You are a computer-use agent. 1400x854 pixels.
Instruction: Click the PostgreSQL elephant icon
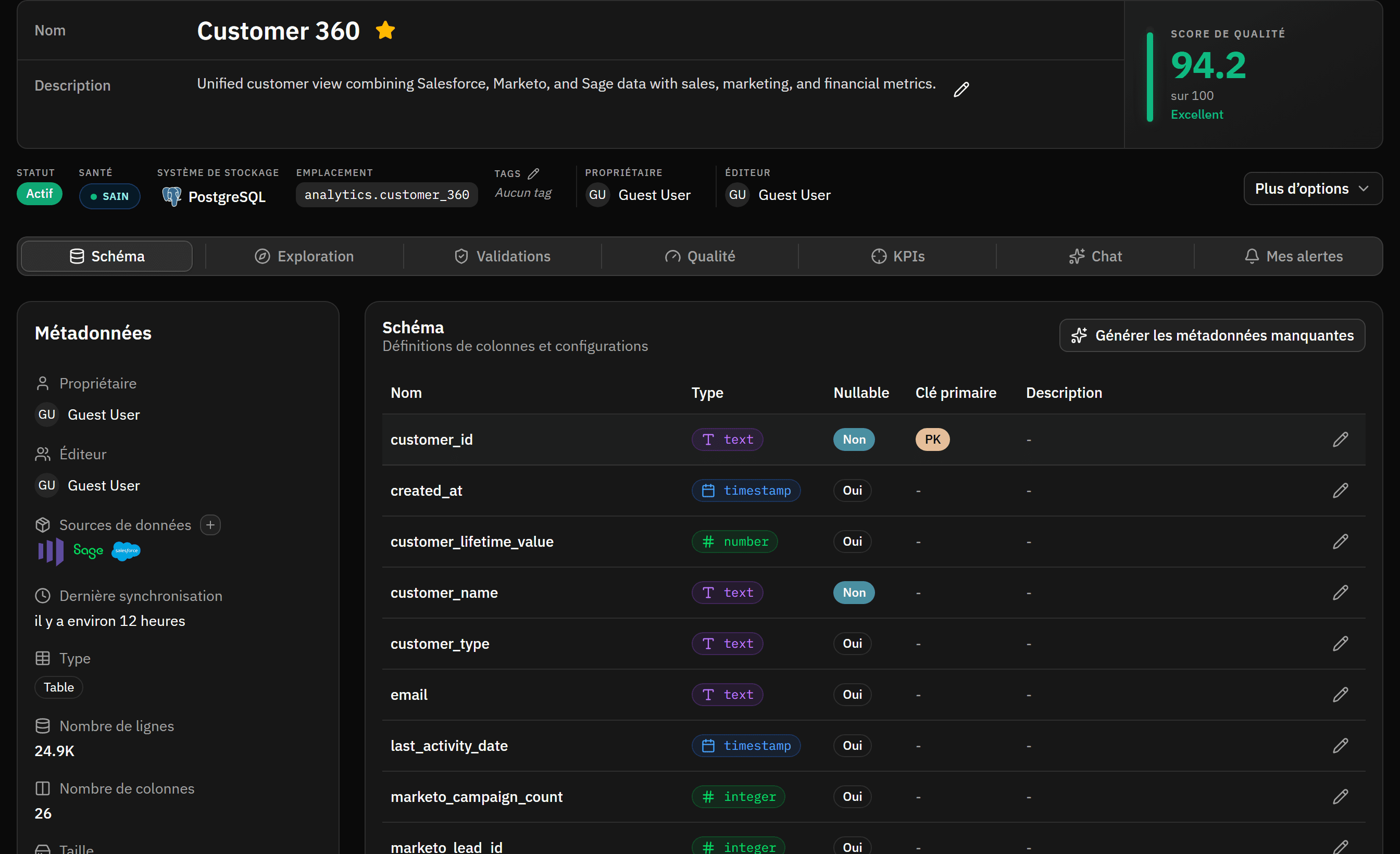(x=171, y=197)
